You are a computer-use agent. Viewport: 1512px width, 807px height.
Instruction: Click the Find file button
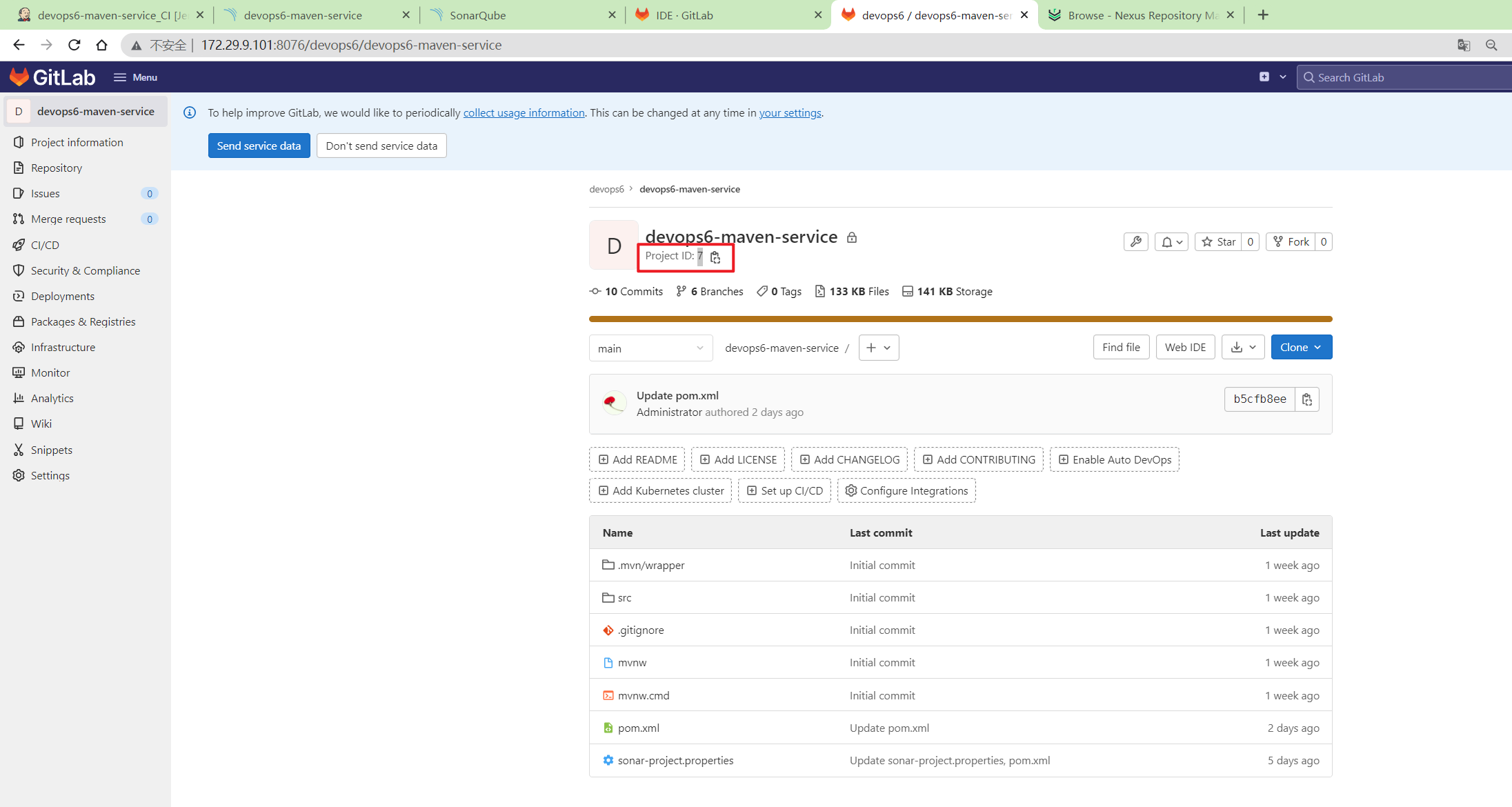(1121, 347)
